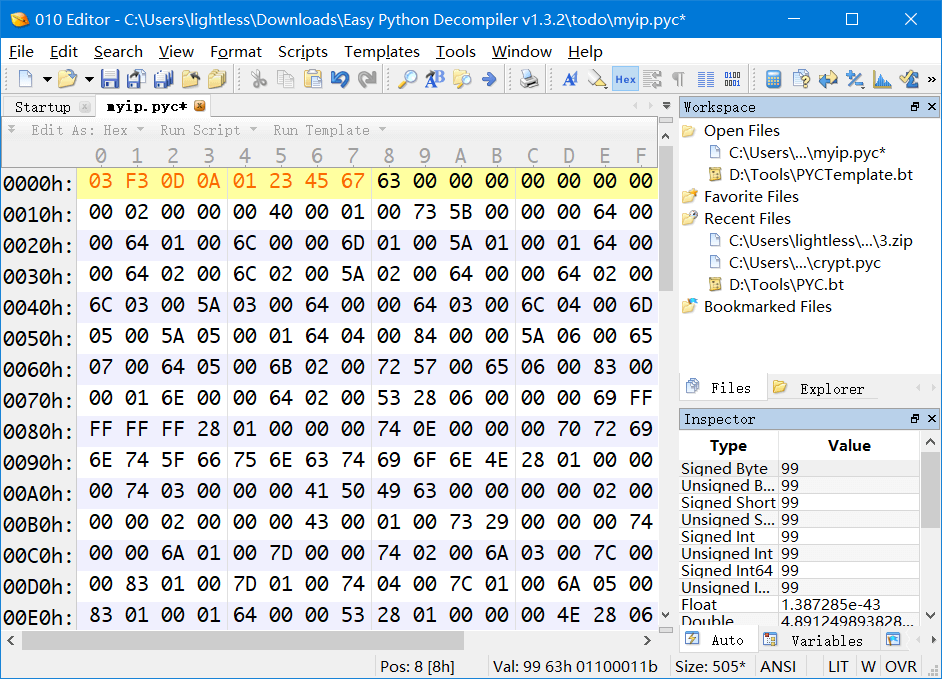Open the Calculator tool icon

pyautogui.click(x=773, y=79)
